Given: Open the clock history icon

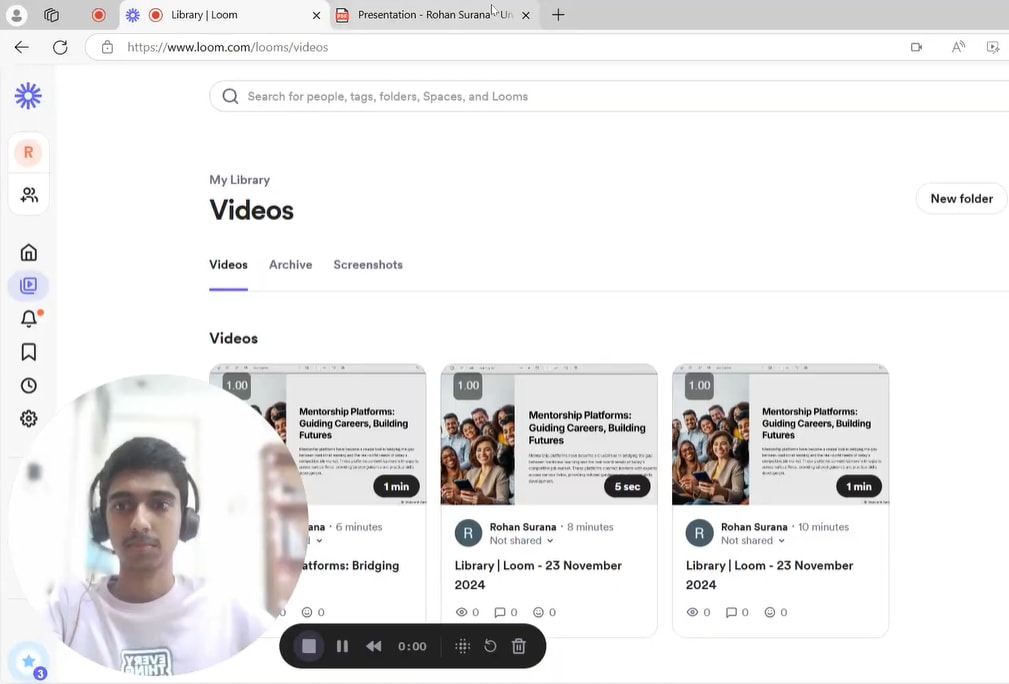Looking at the screenshot, I should (29, 385).
